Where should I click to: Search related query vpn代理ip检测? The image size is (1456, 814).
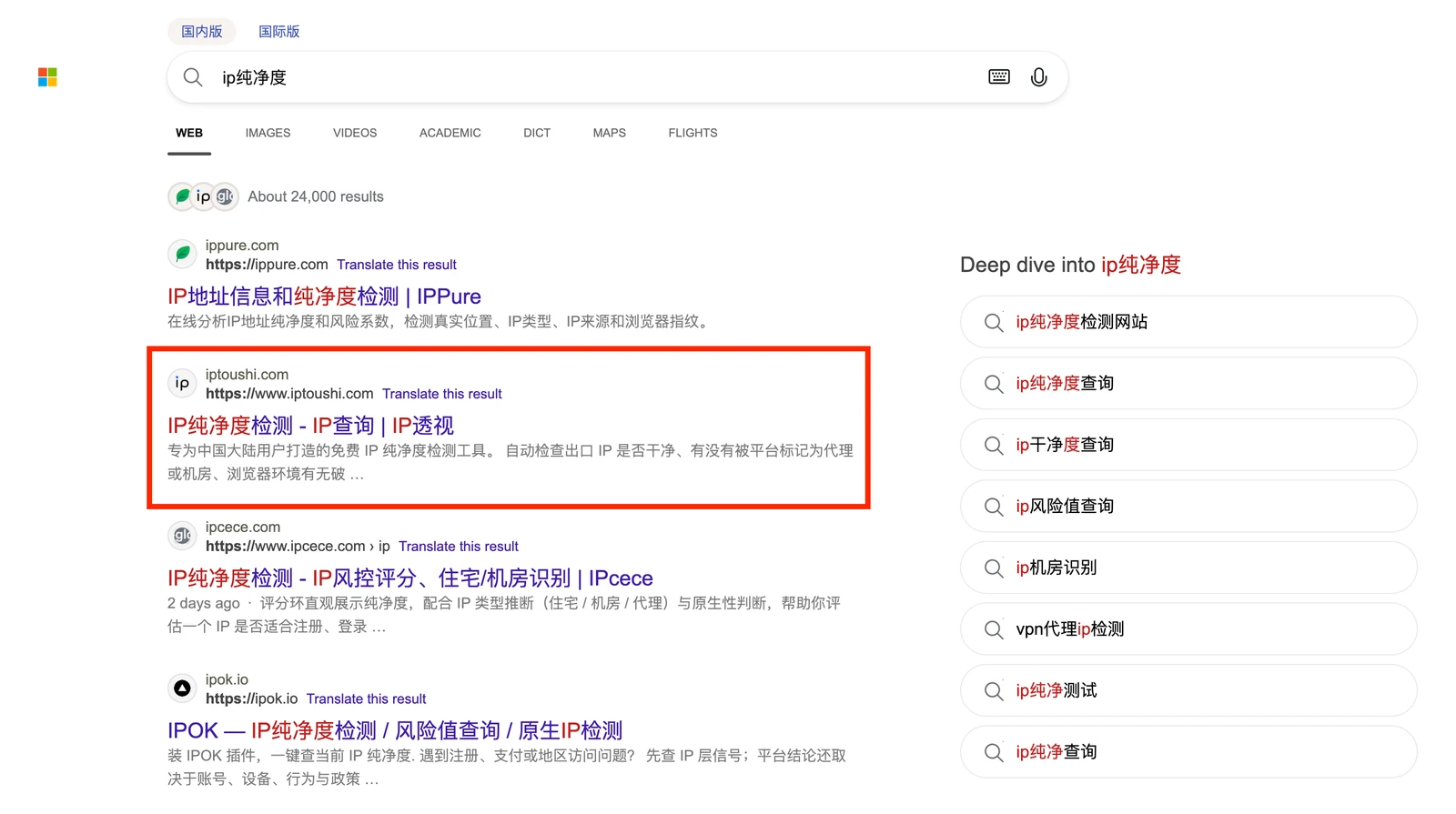pos(1188,629)
